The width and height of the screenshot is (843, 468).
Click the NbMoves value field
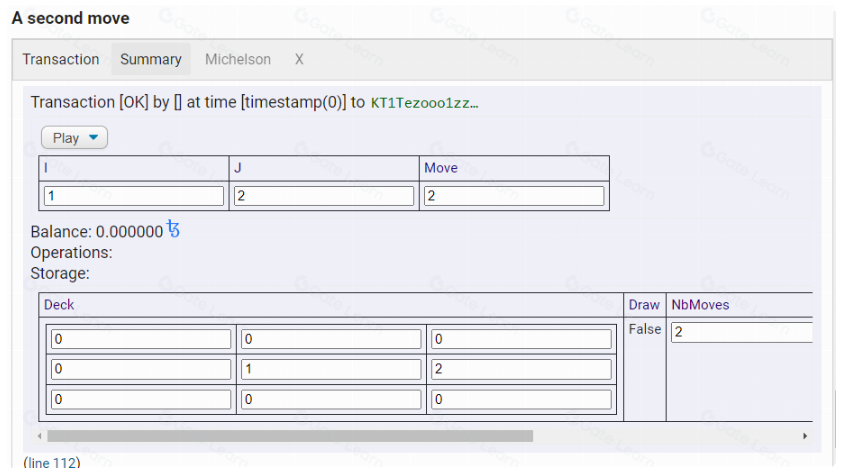742,331
